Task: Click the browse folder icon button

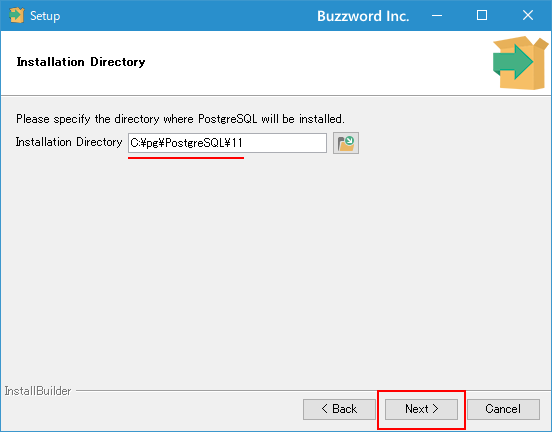Action: (346, 143)
